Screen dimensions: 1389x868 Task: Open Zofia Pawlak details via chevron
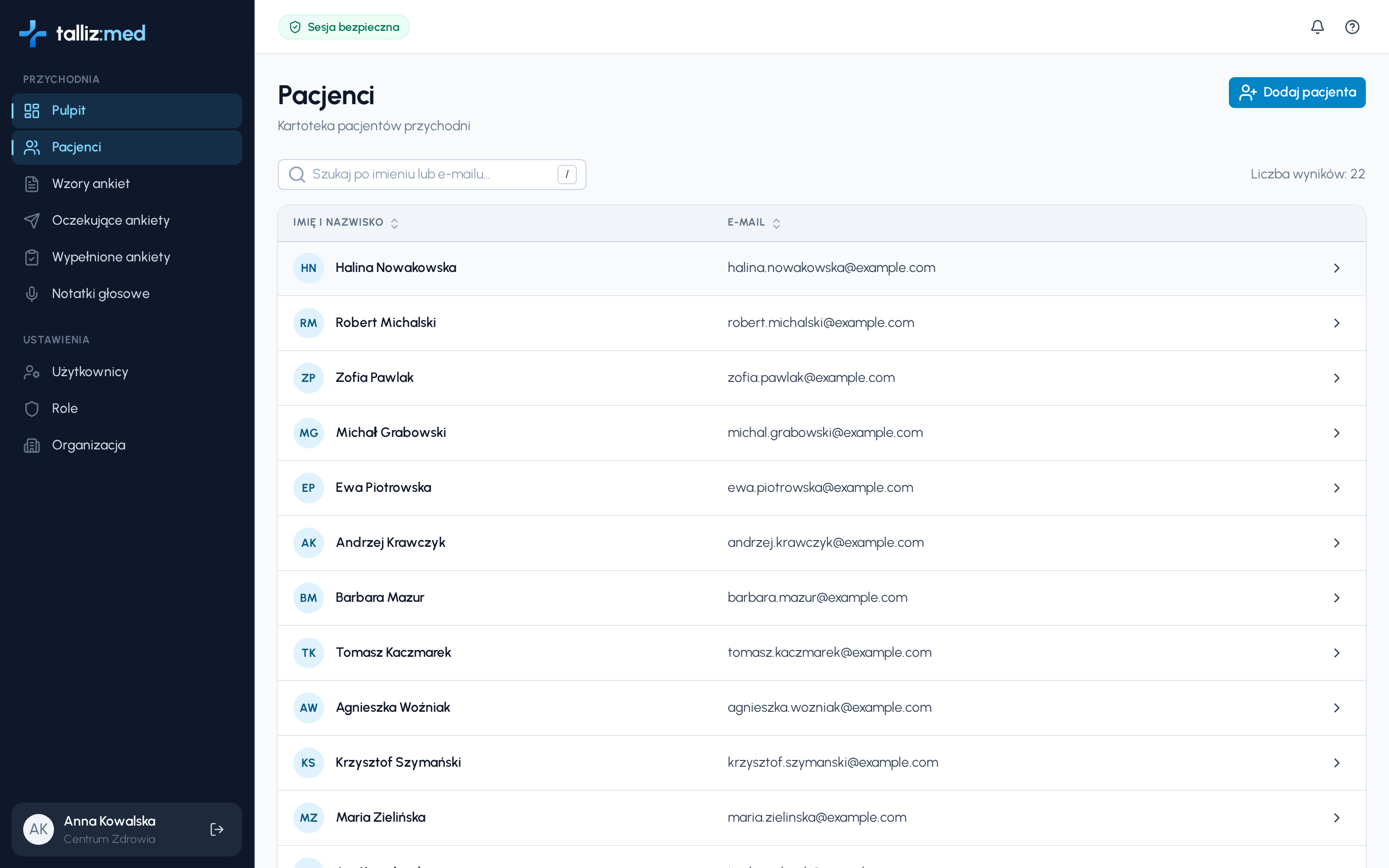tap(1336, 379)
